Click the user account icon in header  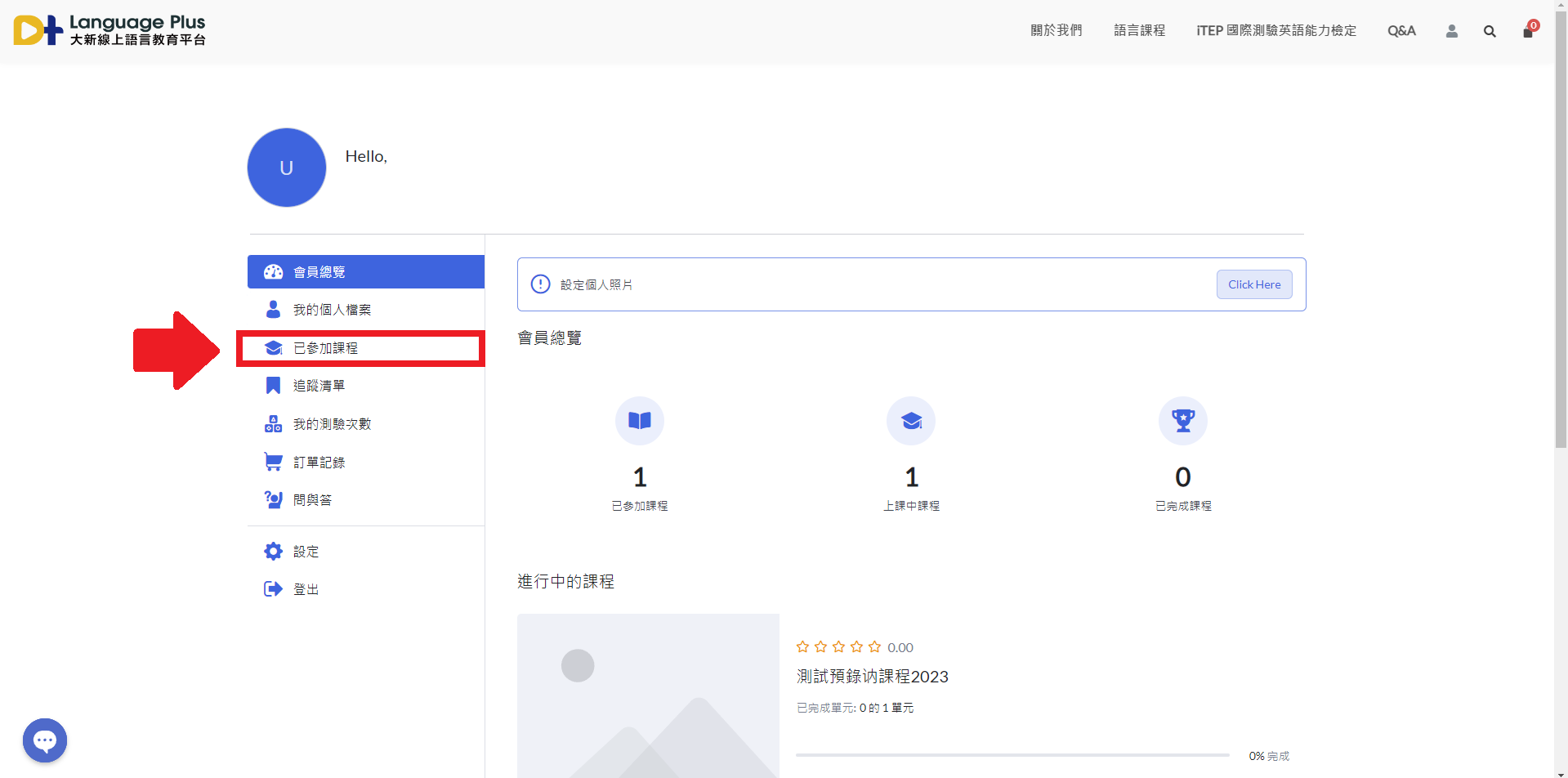(1451, 31)
